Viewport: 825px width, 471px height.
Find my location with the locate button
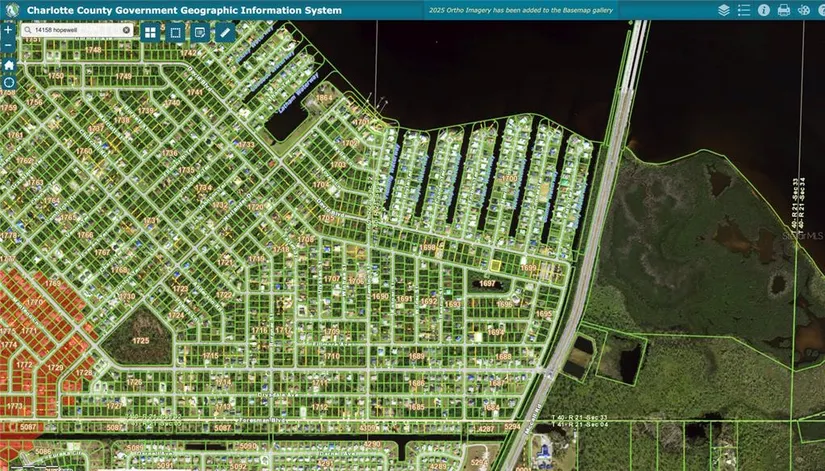coord(9,82)
